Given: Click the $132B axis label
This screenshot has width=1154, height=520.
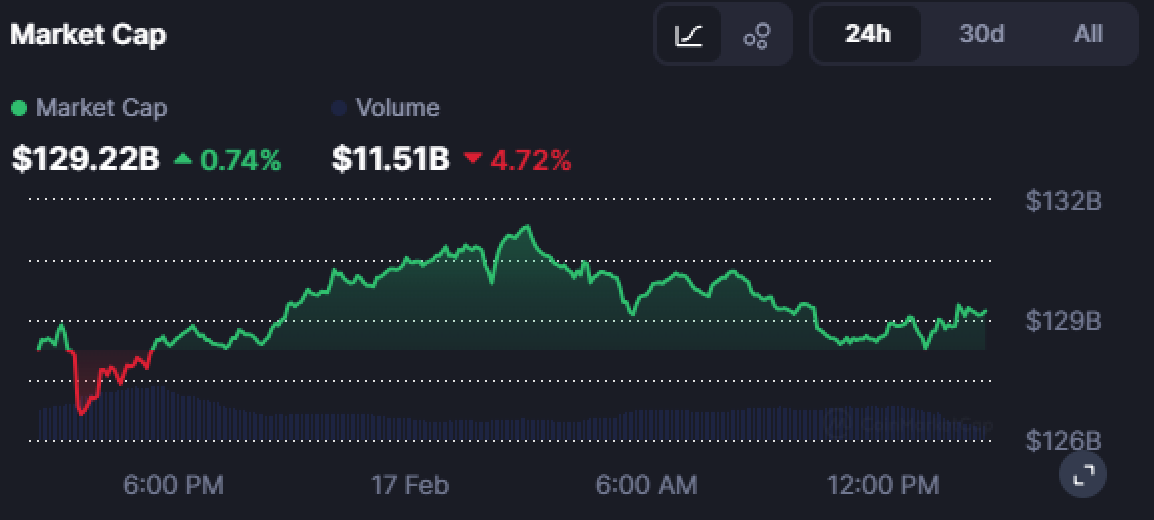Looking at the screenshot, I should pyautogui.click(x=1063, y=201).
